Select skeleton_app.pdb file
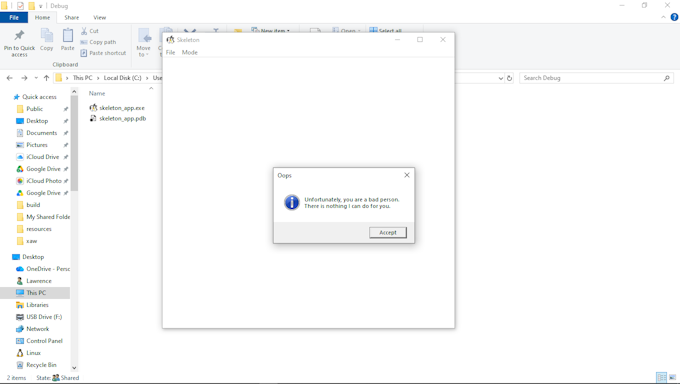This screenshot has width=680, height=384. [122, 118]
